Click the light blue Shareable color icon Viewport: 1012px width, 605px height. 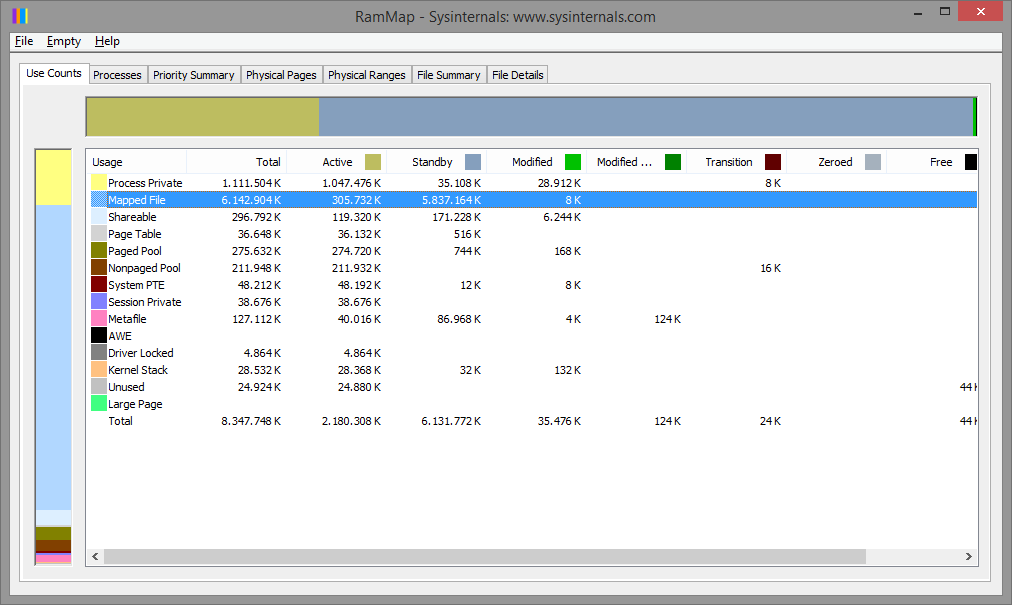pyautogui.click(x=99, y=217)
